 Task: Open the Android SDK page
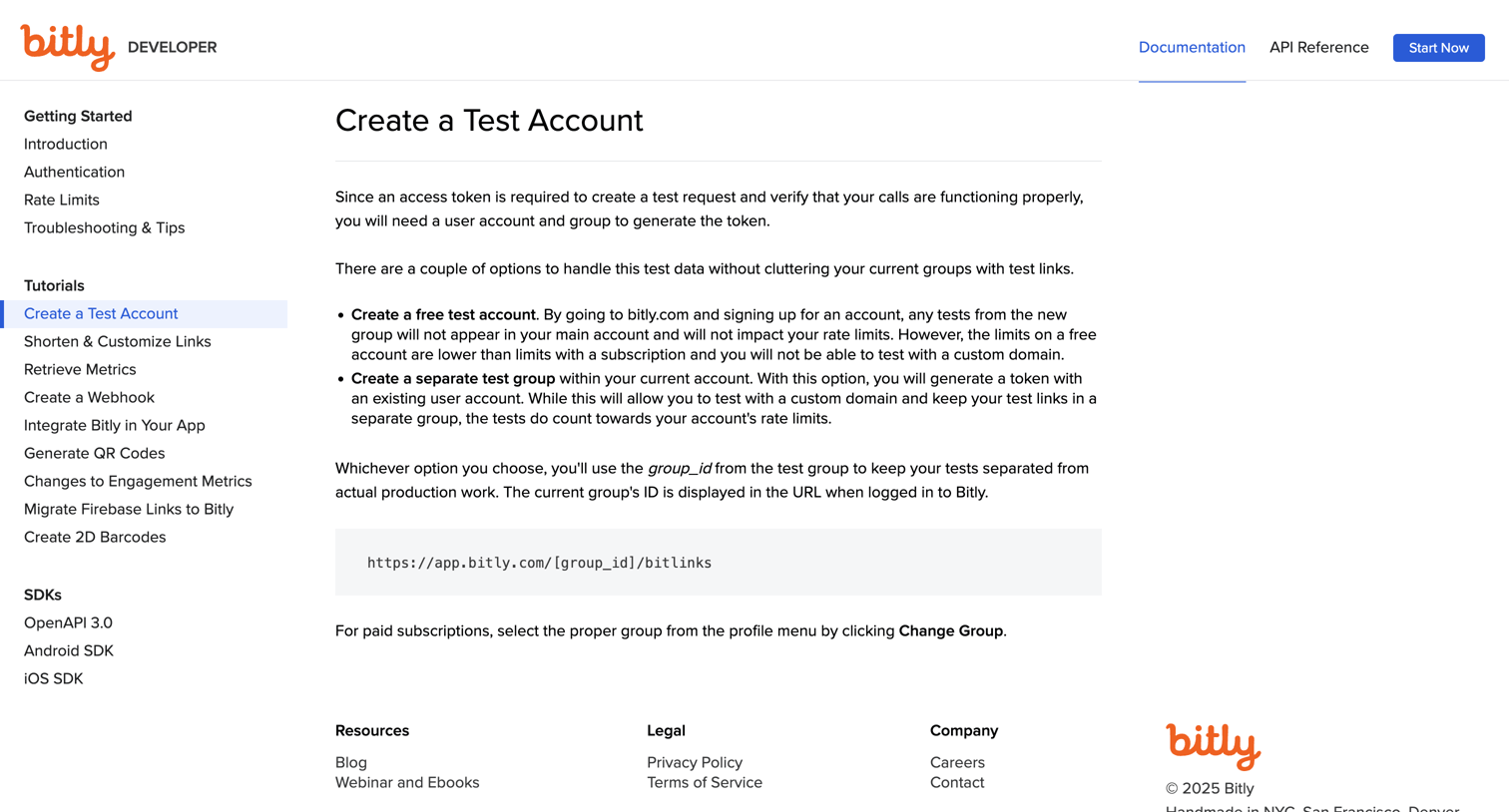69,650
